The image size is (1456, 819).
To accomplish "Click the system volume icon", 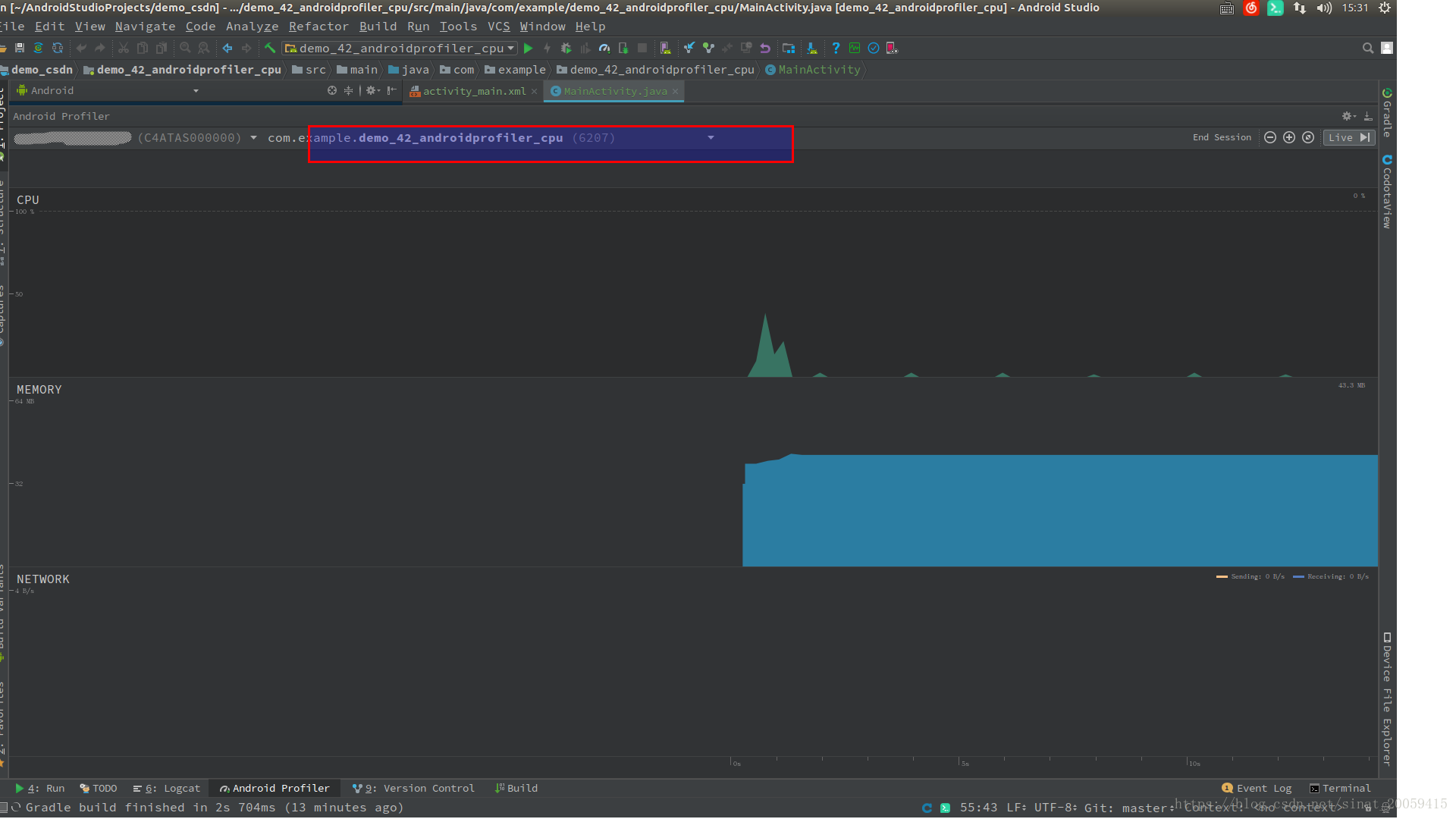I will [1324, 8].
